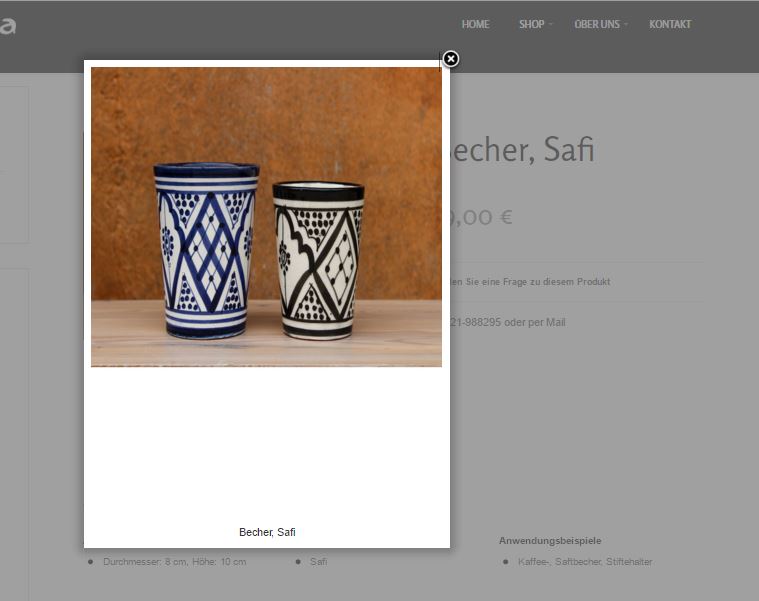Open the HOME menu item
The height and width of the screenshot is (601, 759).
tap(475, 24)
